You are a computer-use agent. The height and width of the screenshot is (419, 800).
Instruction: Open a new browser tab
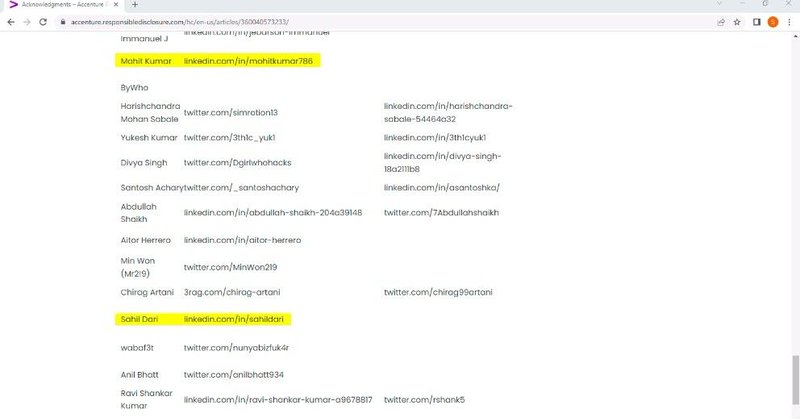(x=135, y=5)
